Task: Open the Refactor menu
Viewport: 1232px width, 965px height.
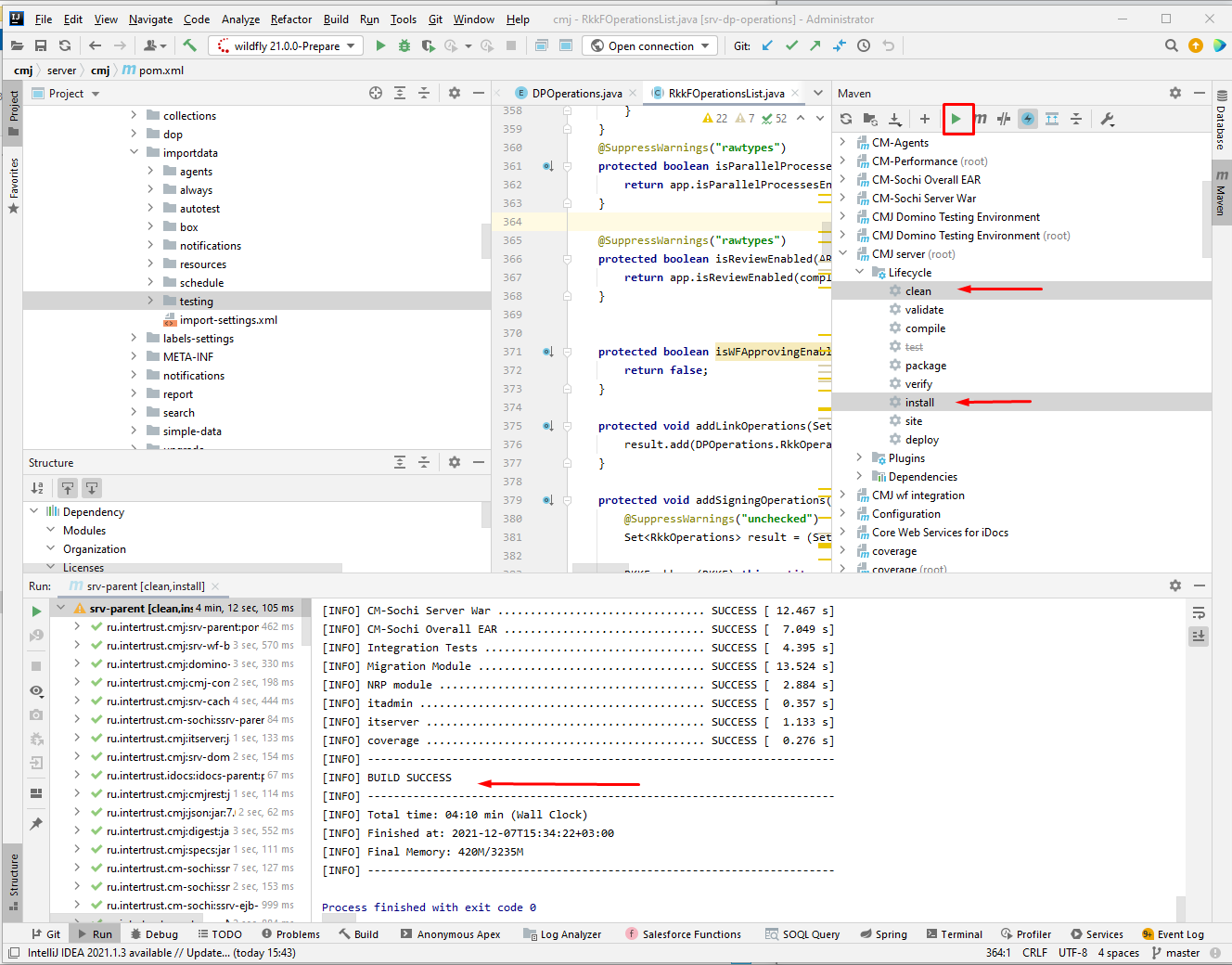Action: pos(291,19)
